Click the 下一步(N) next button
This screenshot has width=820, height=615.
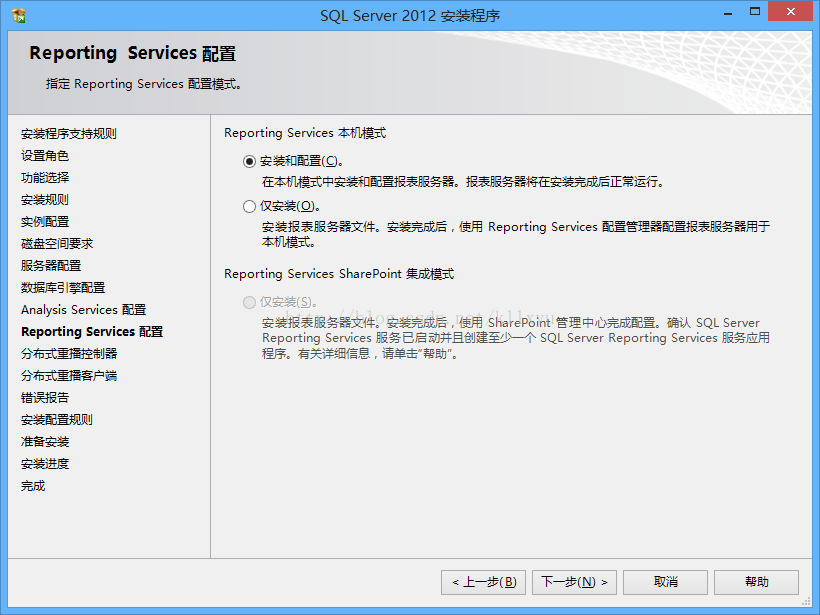click(574, 582)
